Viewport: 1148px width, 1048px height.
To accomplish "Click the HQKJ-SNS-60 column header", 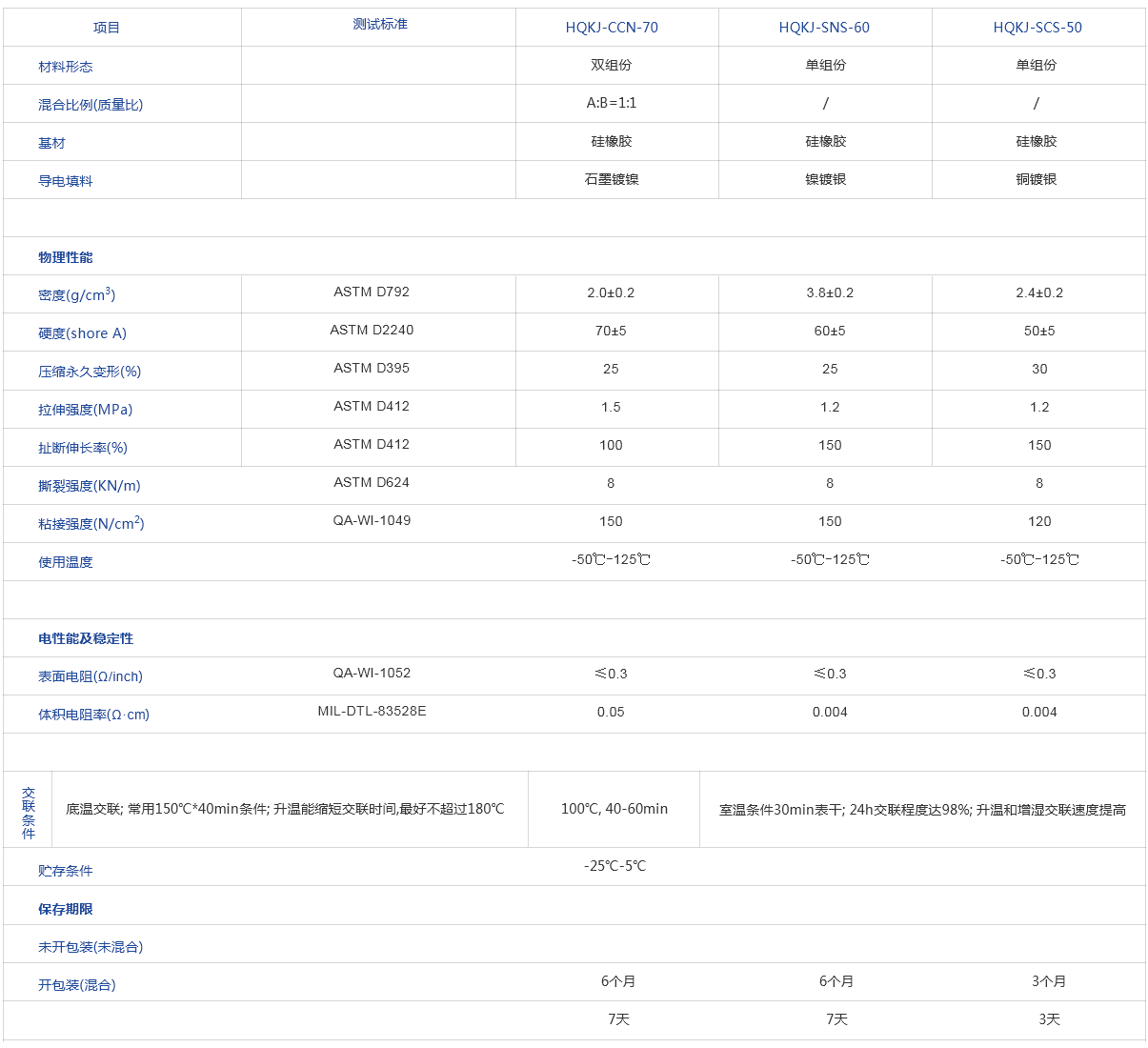I will [x=824, y=28].
